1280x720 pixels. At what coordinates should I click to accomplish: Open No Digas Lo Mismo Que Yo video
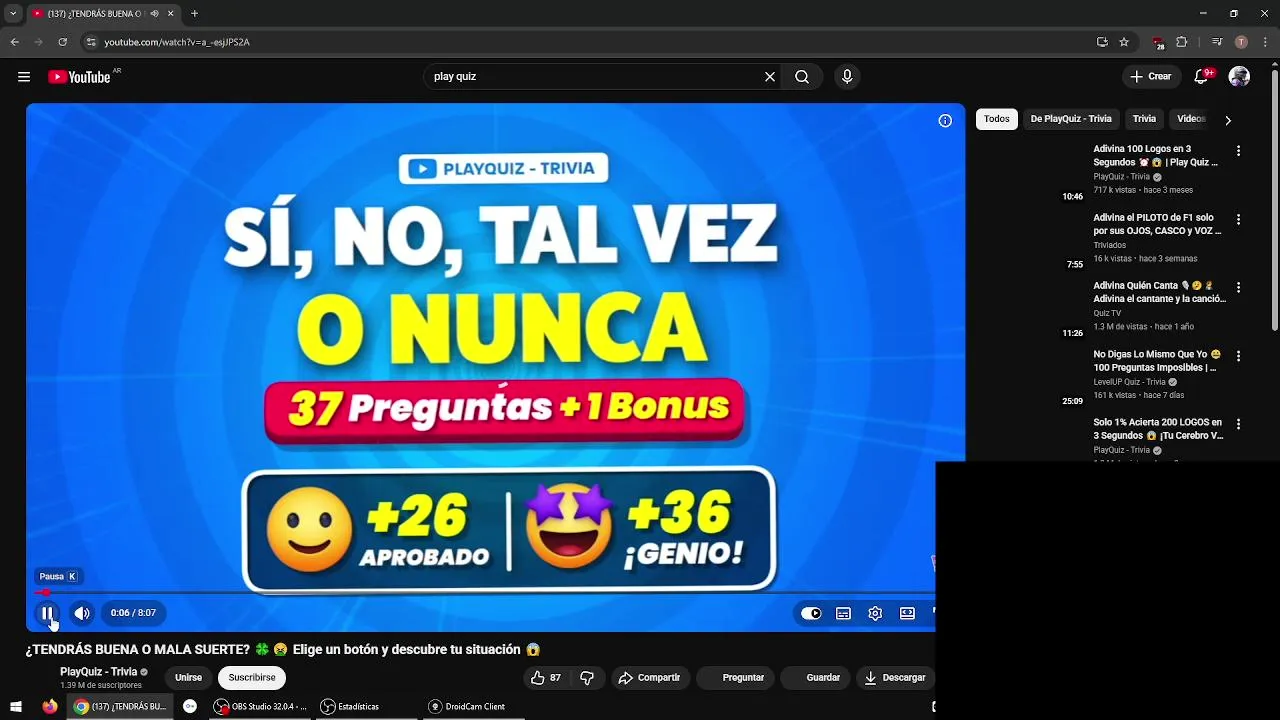[x=1157, y=361]
